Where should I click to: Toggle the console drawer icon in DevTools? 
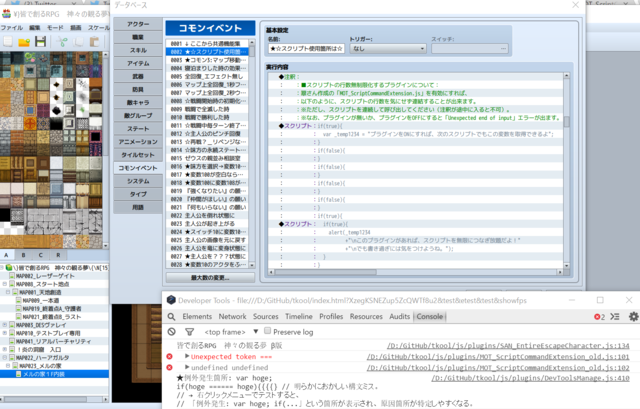pos(615,317)
